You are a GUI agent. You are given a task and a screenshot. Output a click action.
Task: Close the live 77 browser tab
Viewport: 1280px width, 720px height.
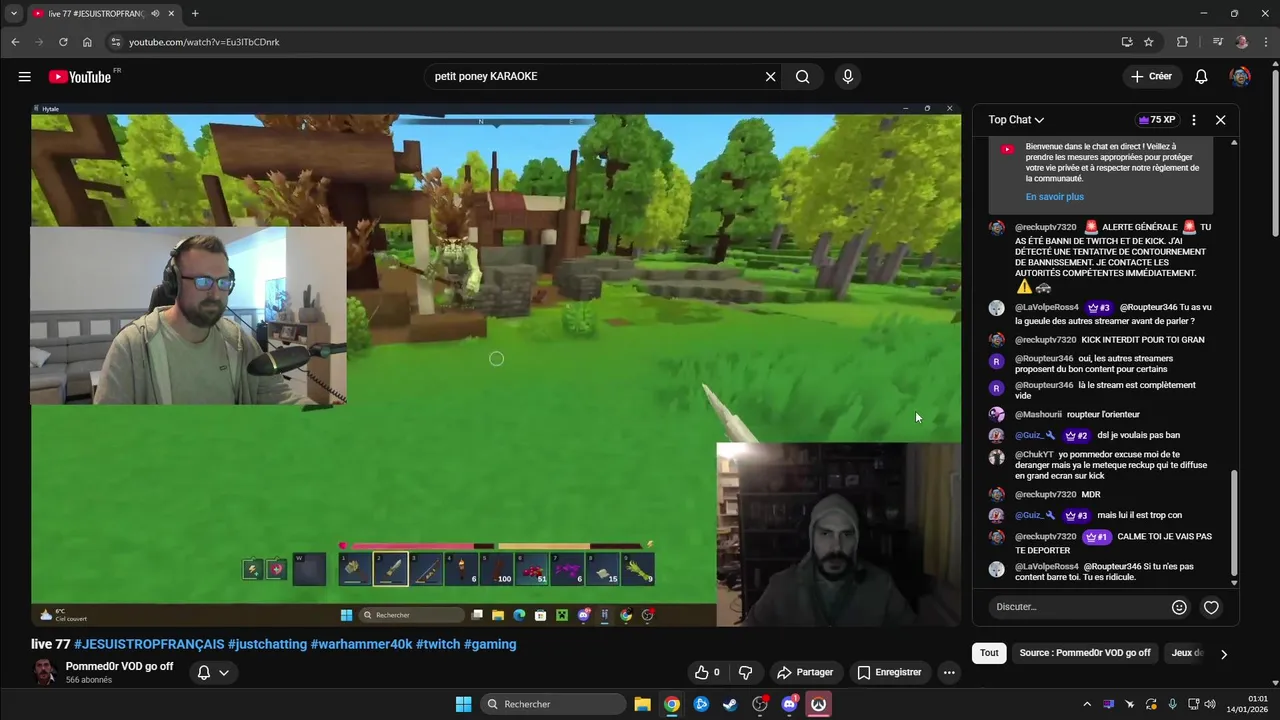click(172, 13)
